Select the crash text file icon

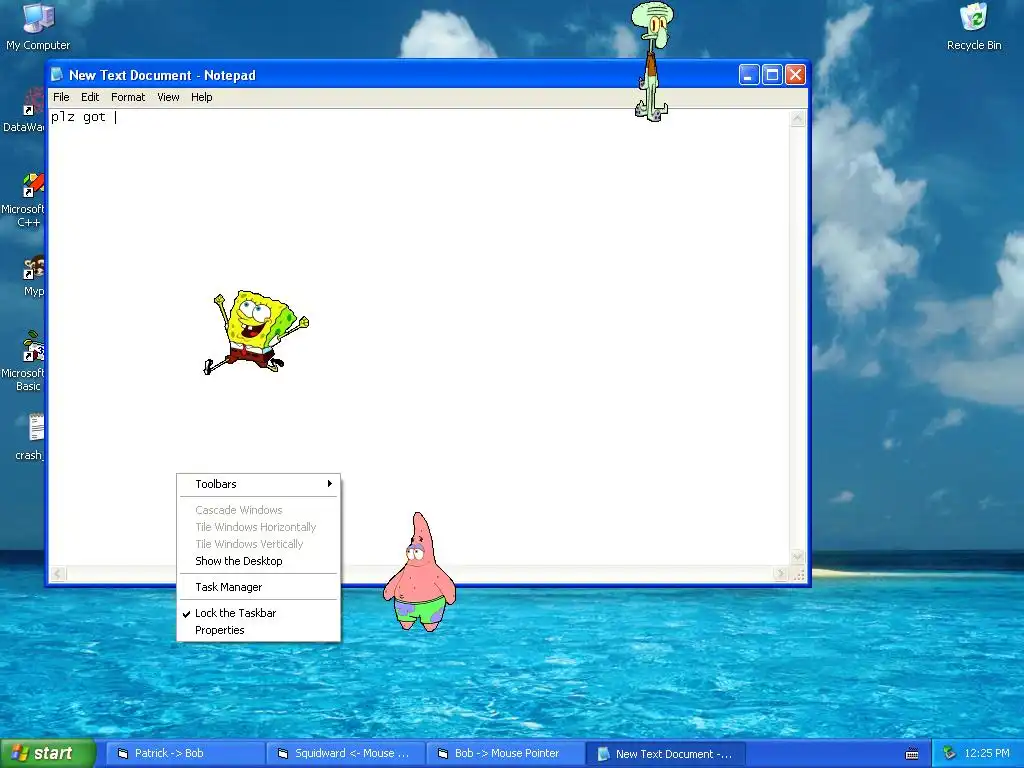point(31,436)
